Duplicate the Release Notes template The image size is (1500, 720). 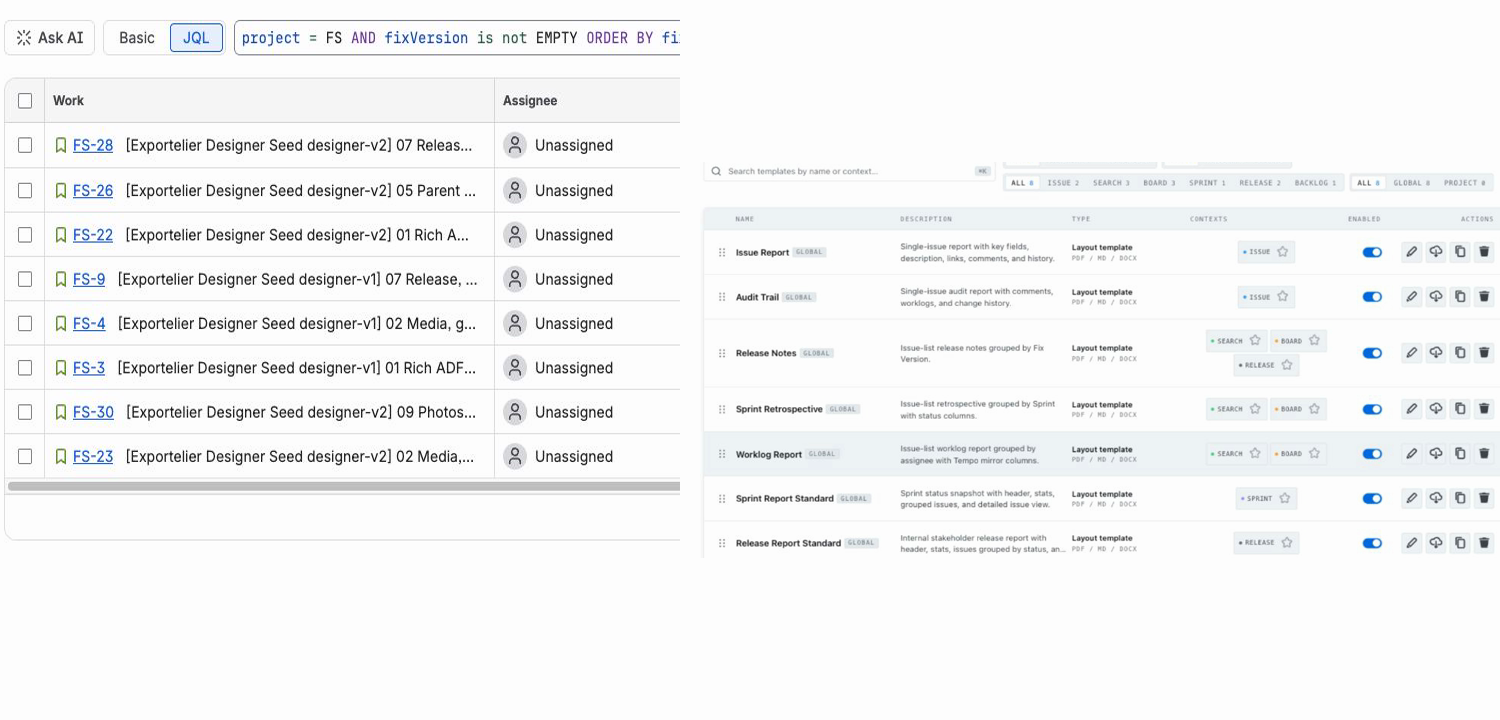(x=1460, y=353)
